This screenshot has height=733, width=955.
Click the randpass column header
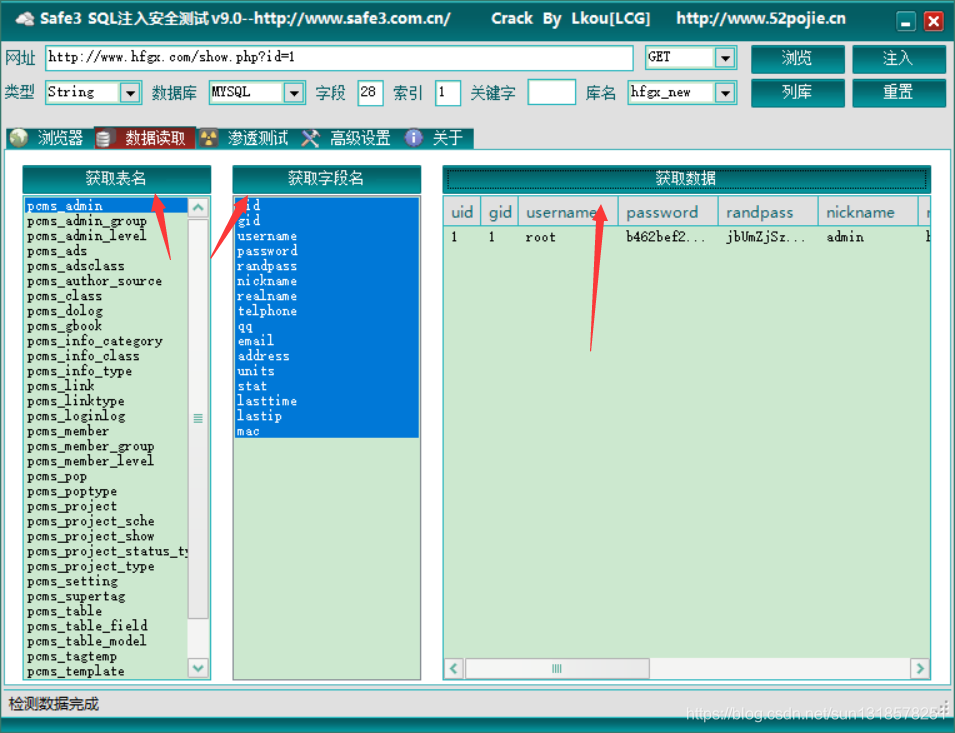768,212
